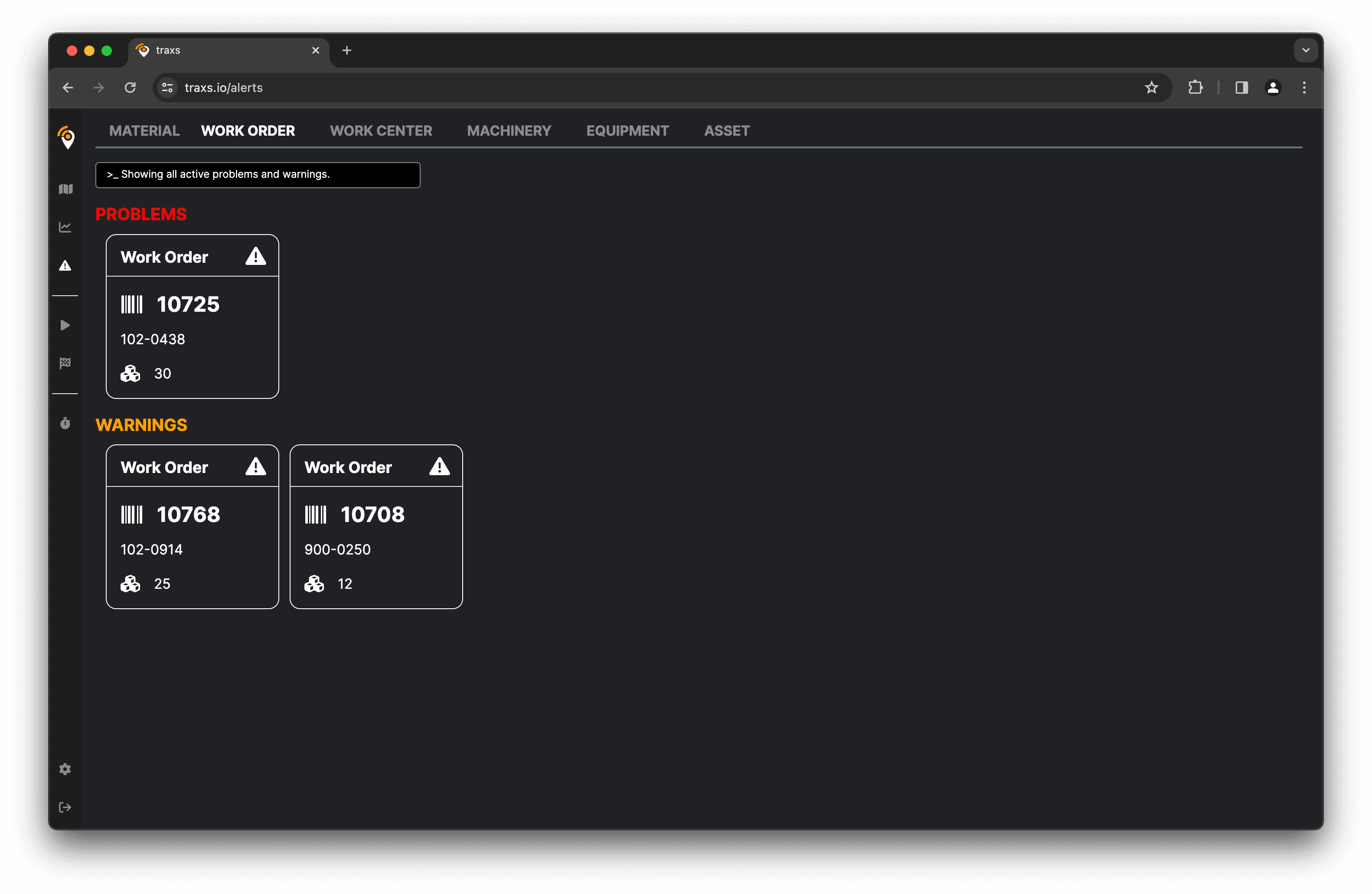This screenshot has width=1372, height=894.
Task: Open settings via the gear icon
Action: pos(65,769)
